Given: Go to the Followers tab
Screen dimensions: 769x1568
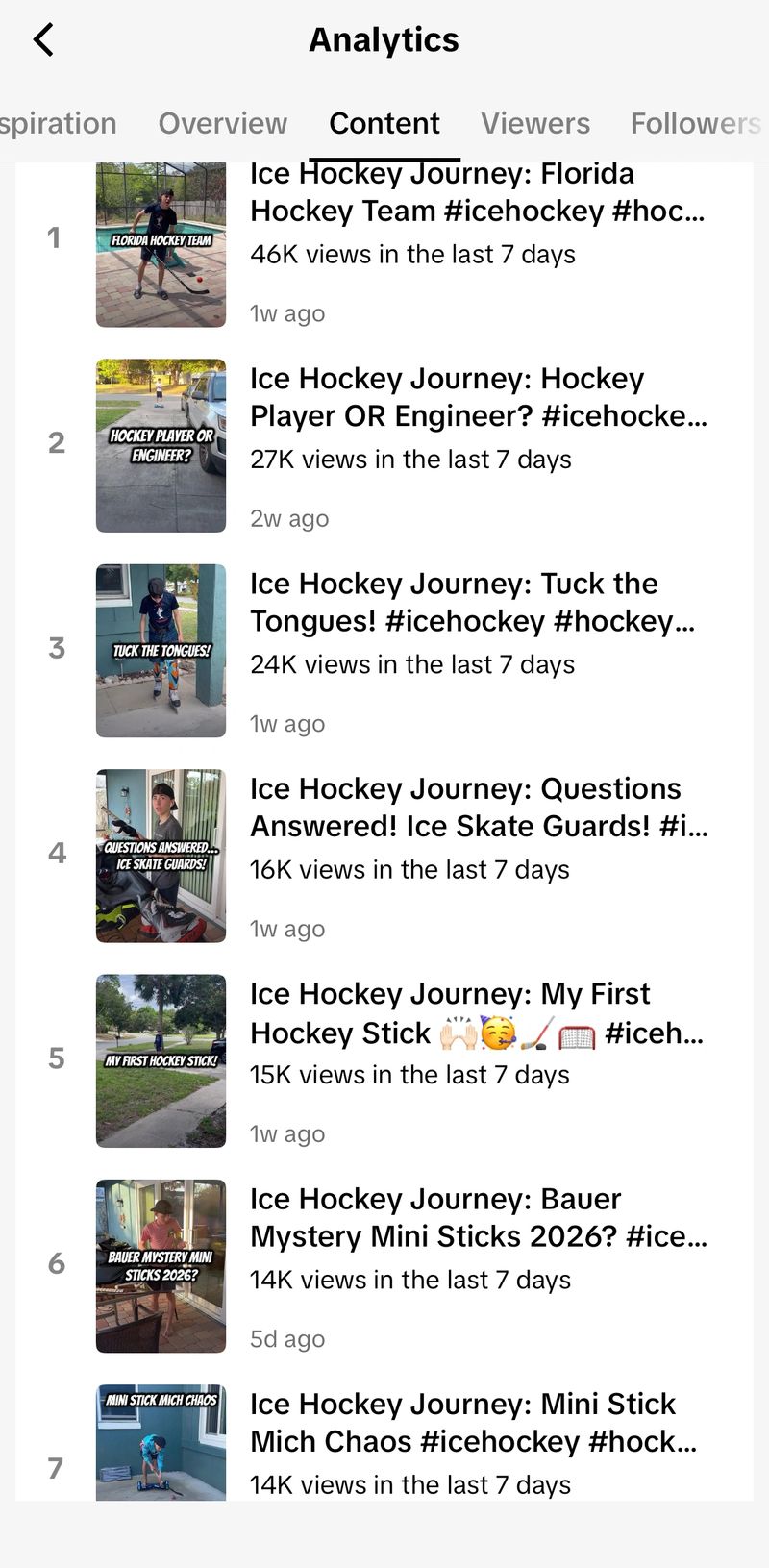Looking at the screenshot, I should coord(695,123).
